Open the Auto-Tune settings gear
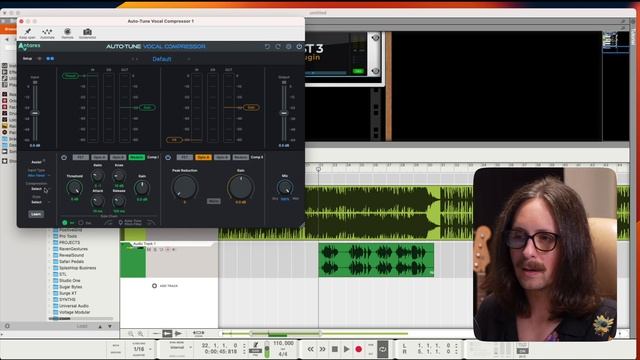Viewport: 640px width, 360px height. 289,47
